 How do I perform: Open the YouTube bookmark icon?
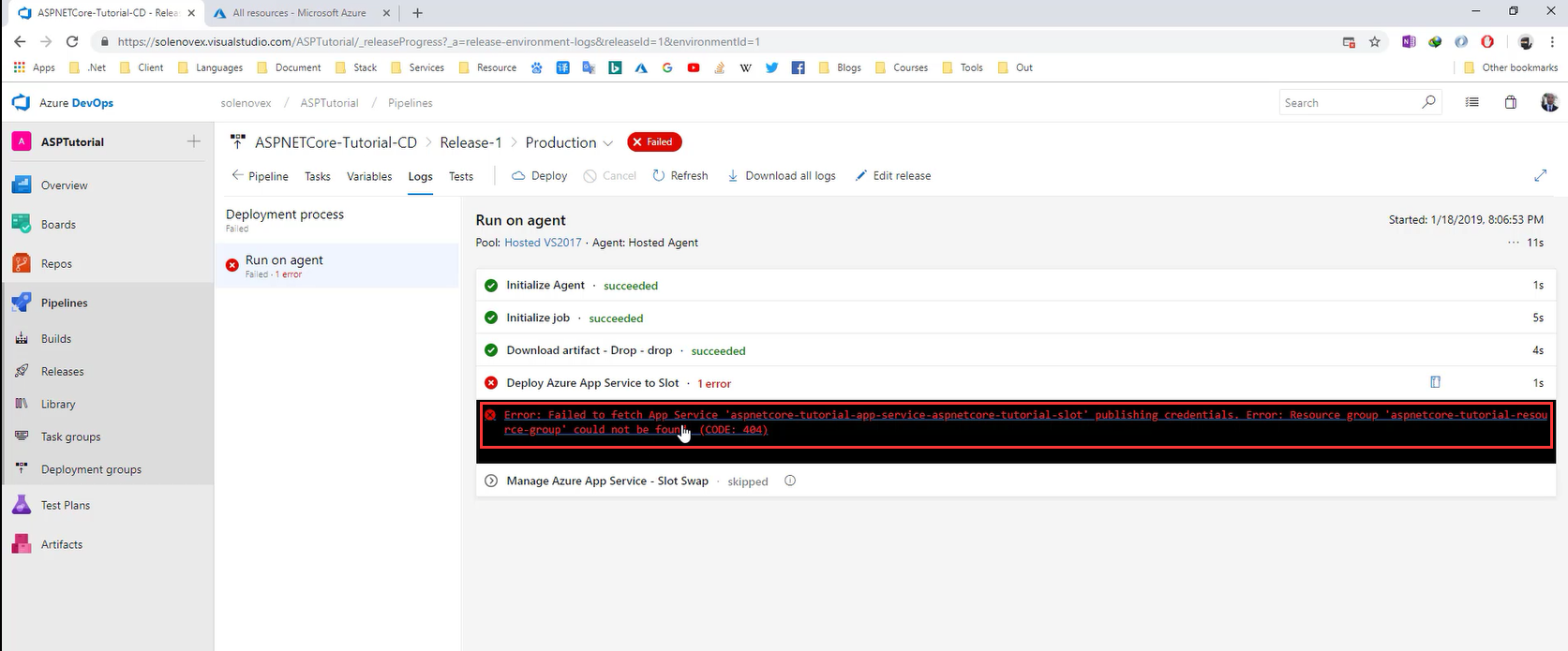(694, 67)
